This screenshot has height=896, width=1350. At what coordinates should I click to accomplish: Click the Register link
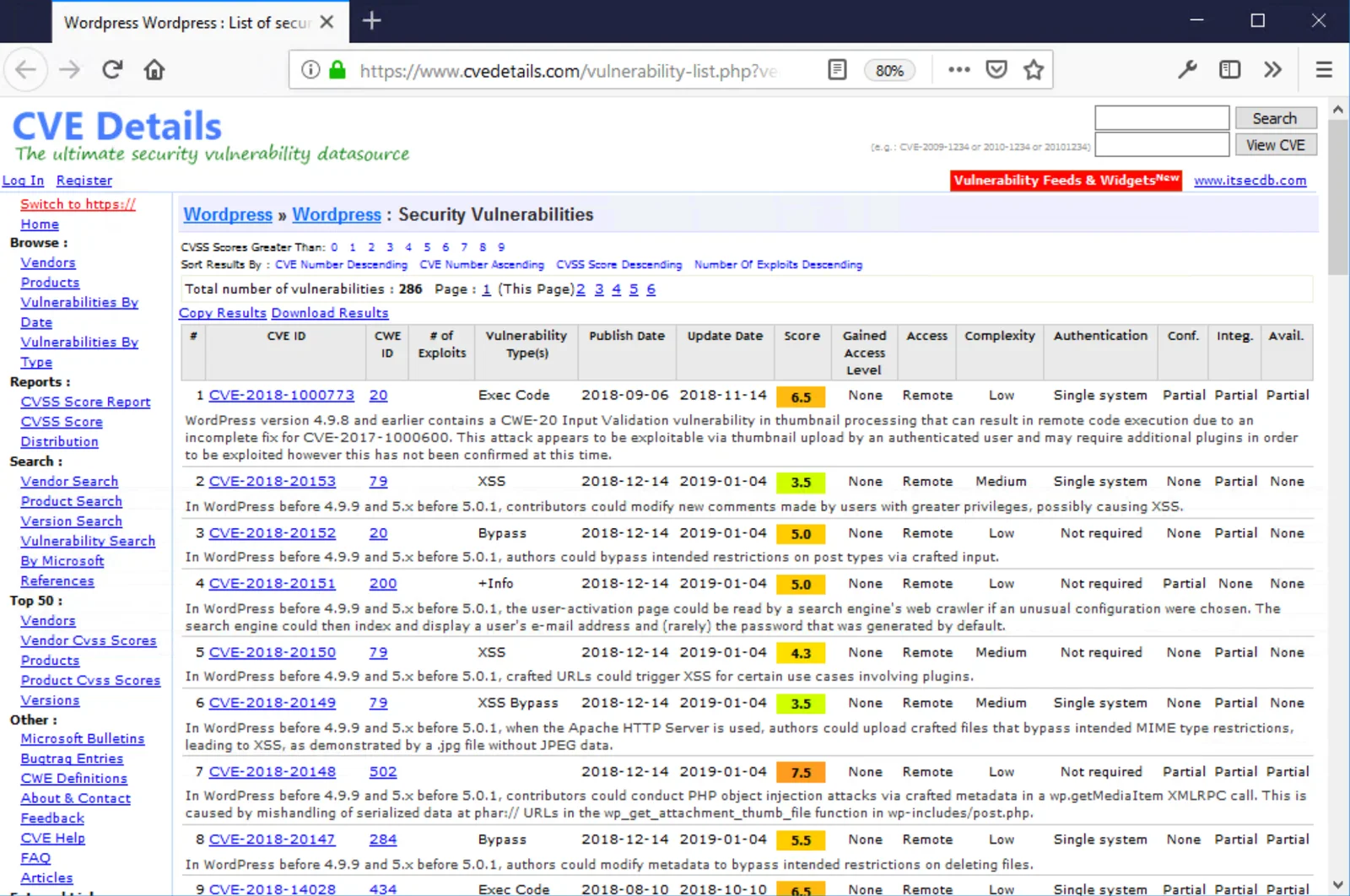(x=84, y=181)
